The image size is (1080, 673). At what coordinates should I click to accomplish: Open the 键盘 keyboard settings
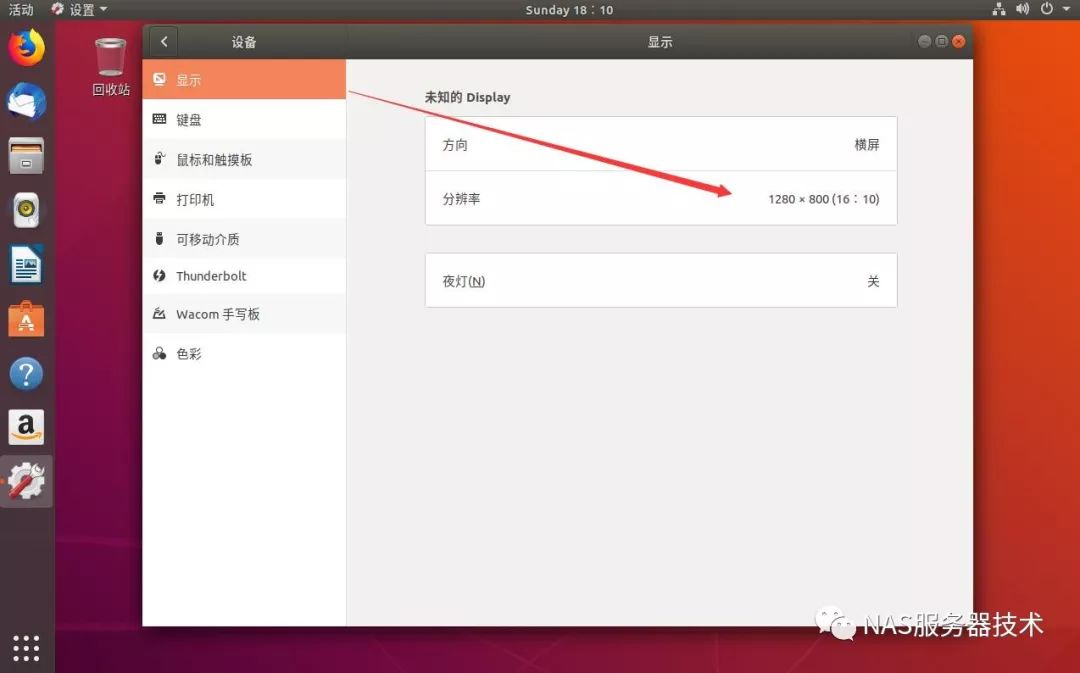pyautogui.click(x=244, y=119)
